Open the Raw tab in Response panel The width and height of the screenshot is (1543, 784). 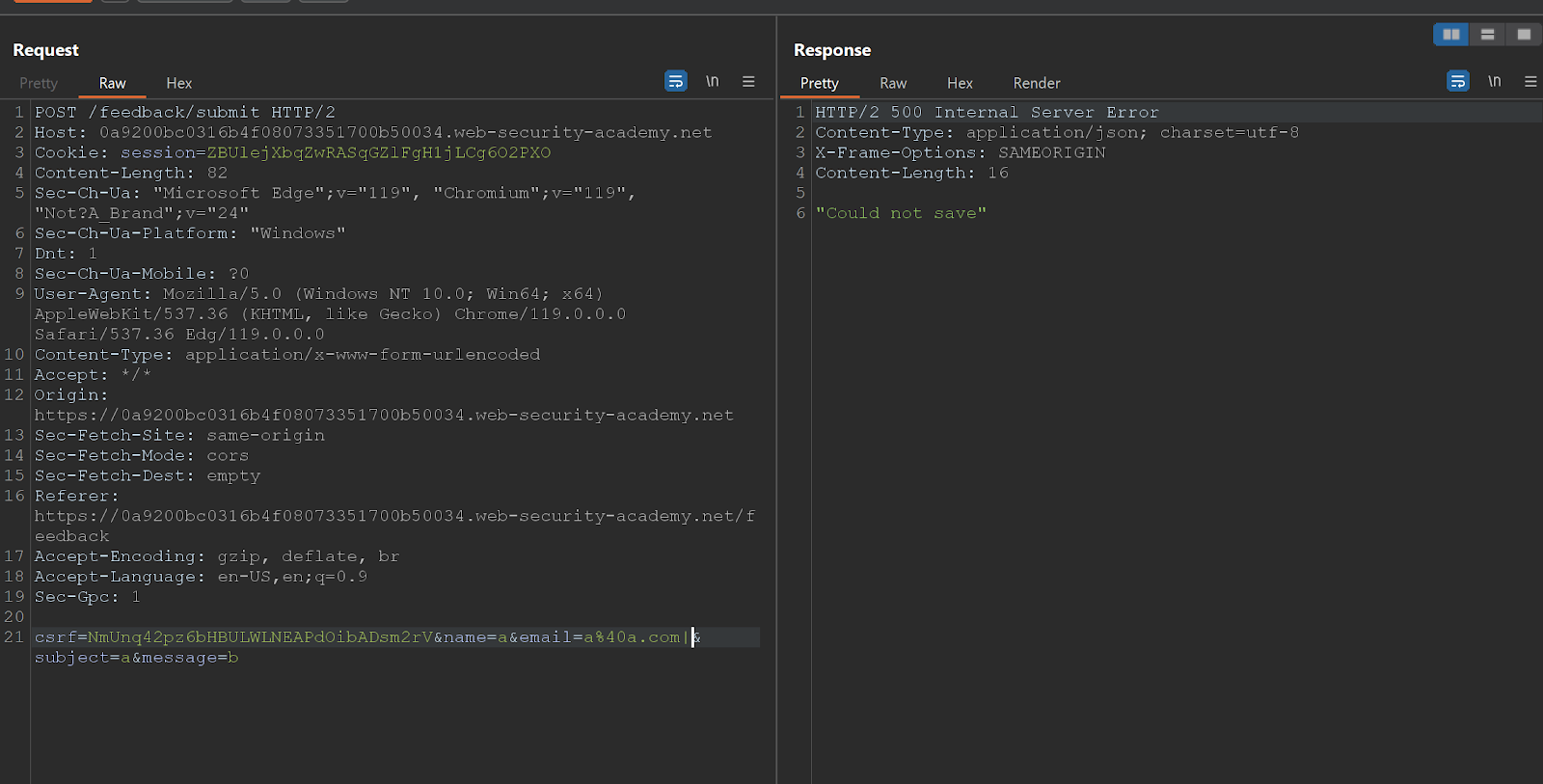[x=893, y=84]
